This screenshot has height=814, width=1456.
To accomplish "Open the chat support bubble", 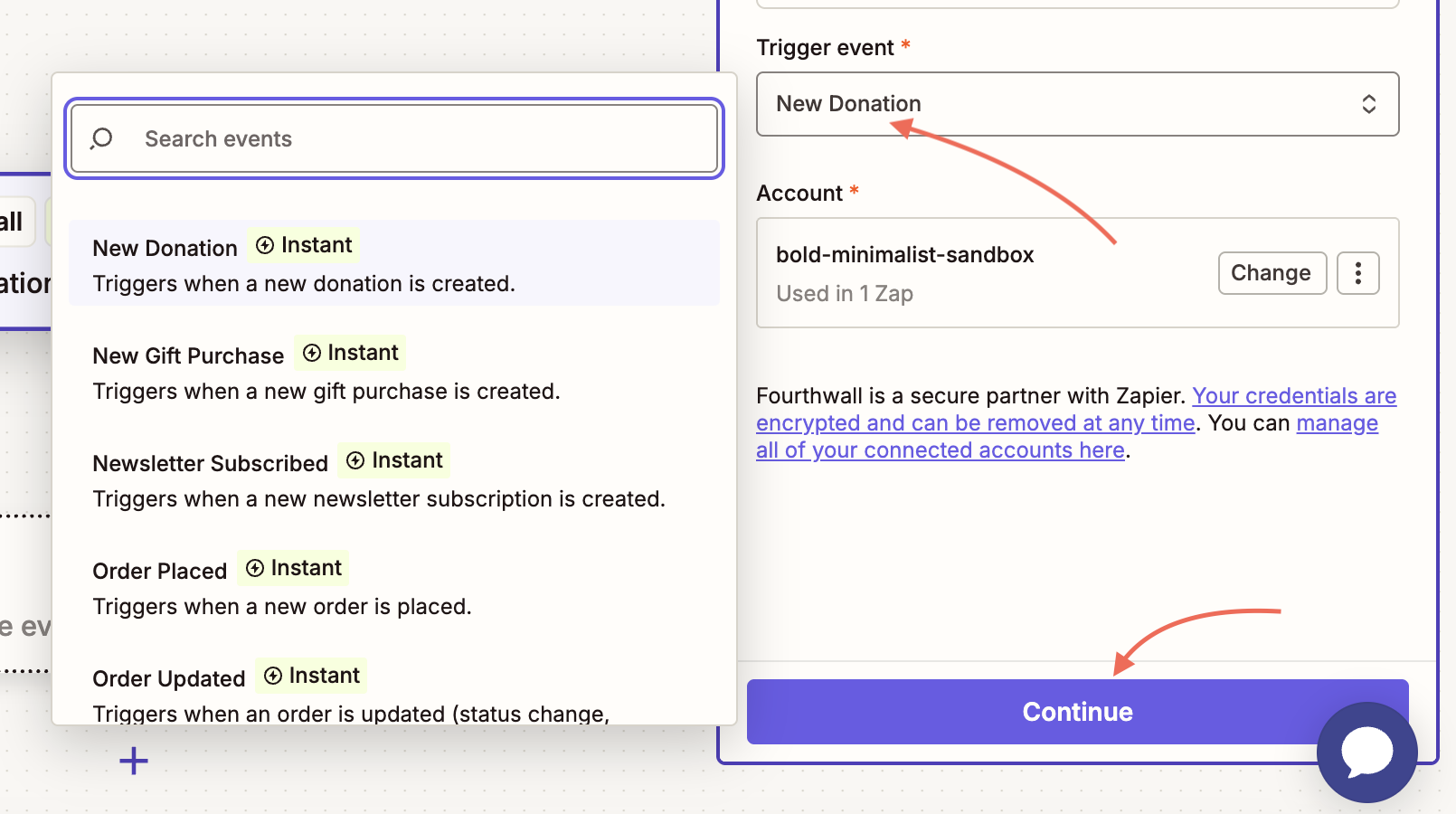I will [x=1366, y=752].
